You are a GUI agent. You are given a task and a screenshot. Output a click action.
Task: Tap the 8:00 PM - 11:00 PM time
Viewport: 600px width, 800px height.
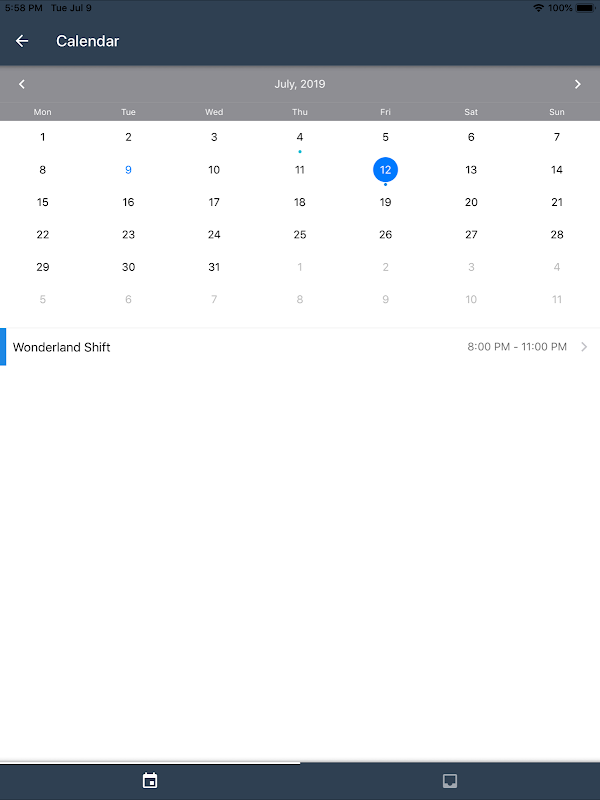(517, 347)
